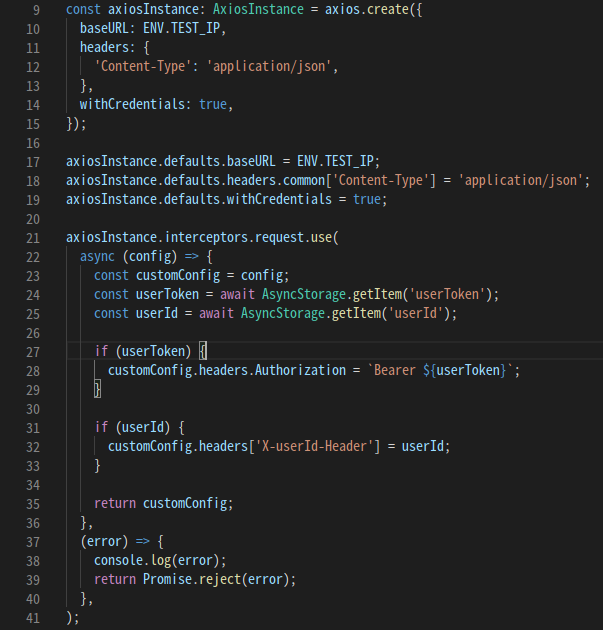Click '(error)' parameter on line 37

[104, 542]
